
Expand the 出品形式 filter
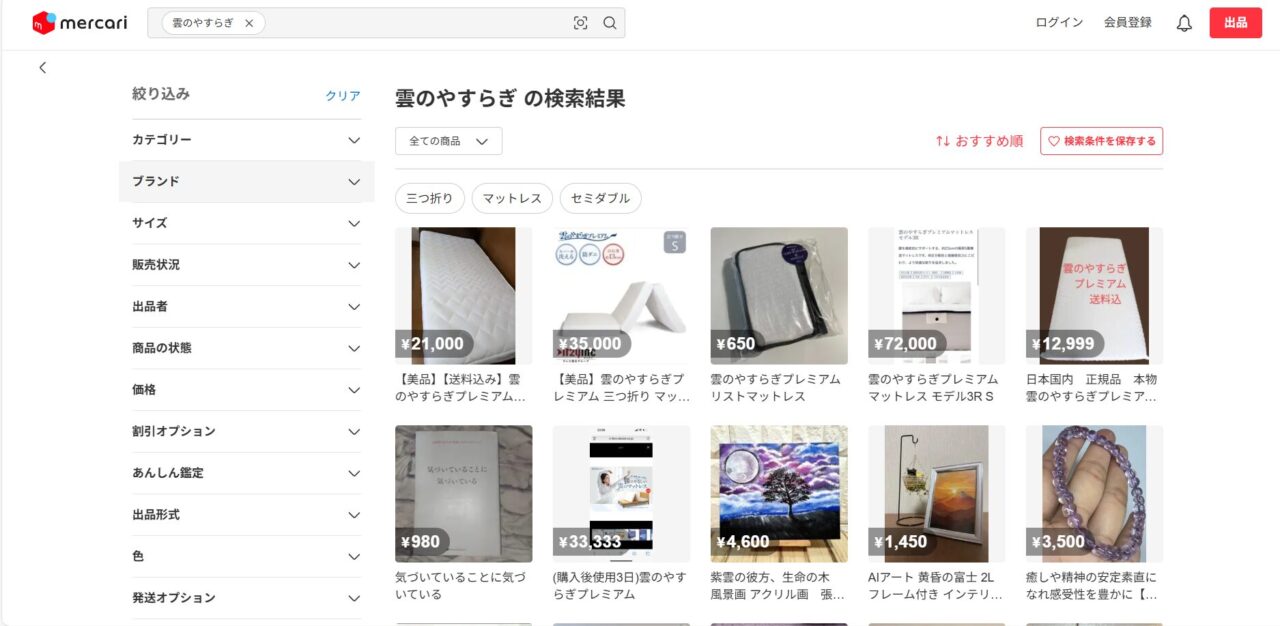pyautogui.click(x=246, y=515)
